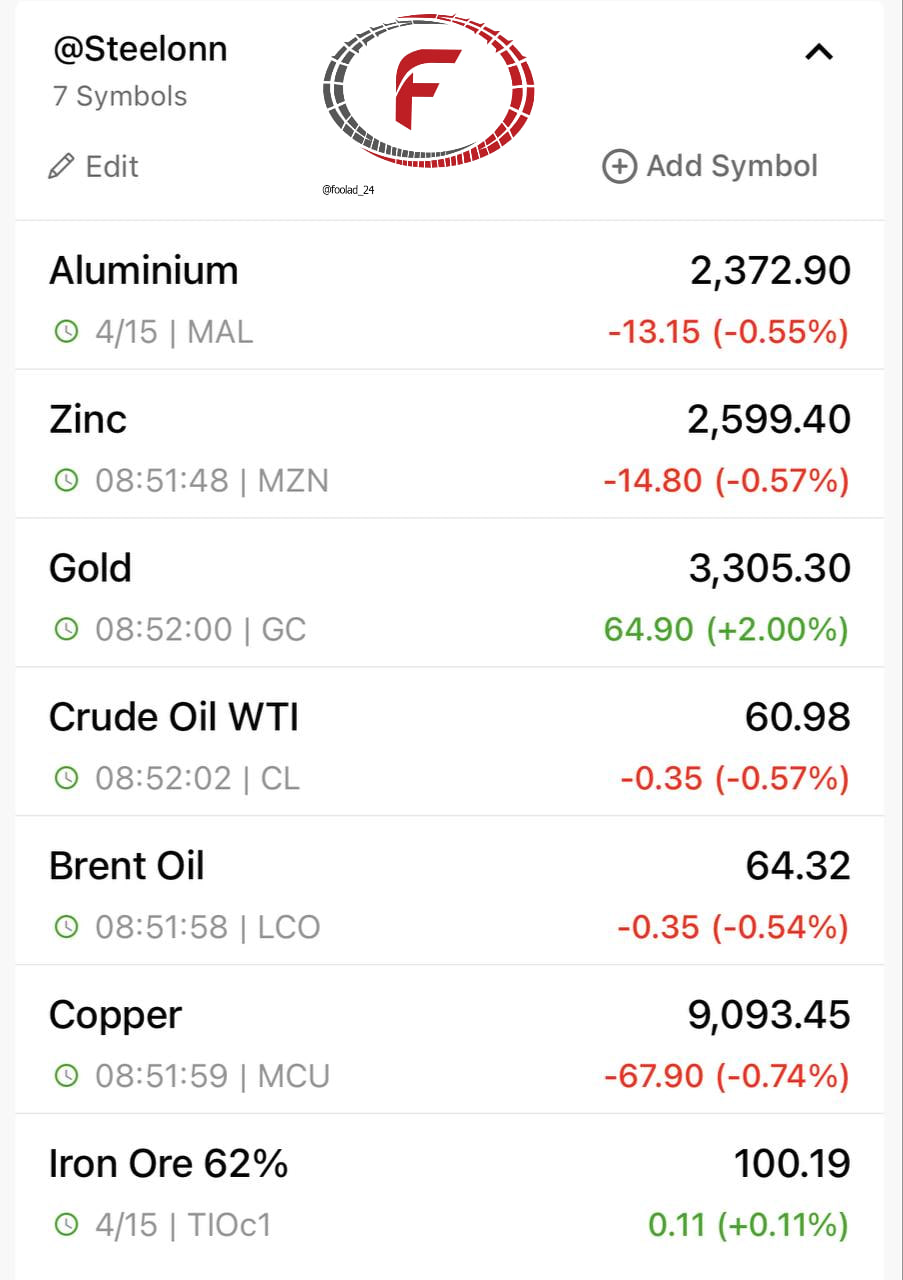Open the Gold symbol details

pyautogui.click(x=91, y=568)
